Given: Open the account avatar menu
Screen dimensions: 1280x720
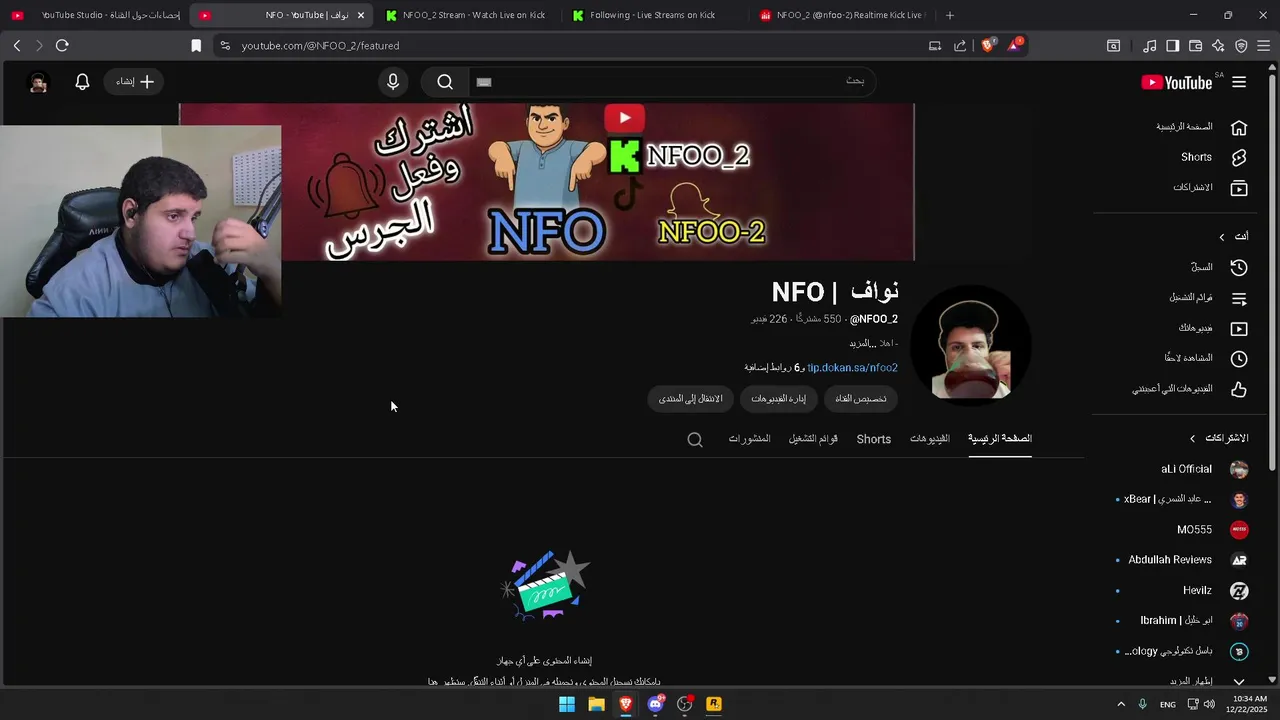Looking at the screenshot, I should (39, 82).
